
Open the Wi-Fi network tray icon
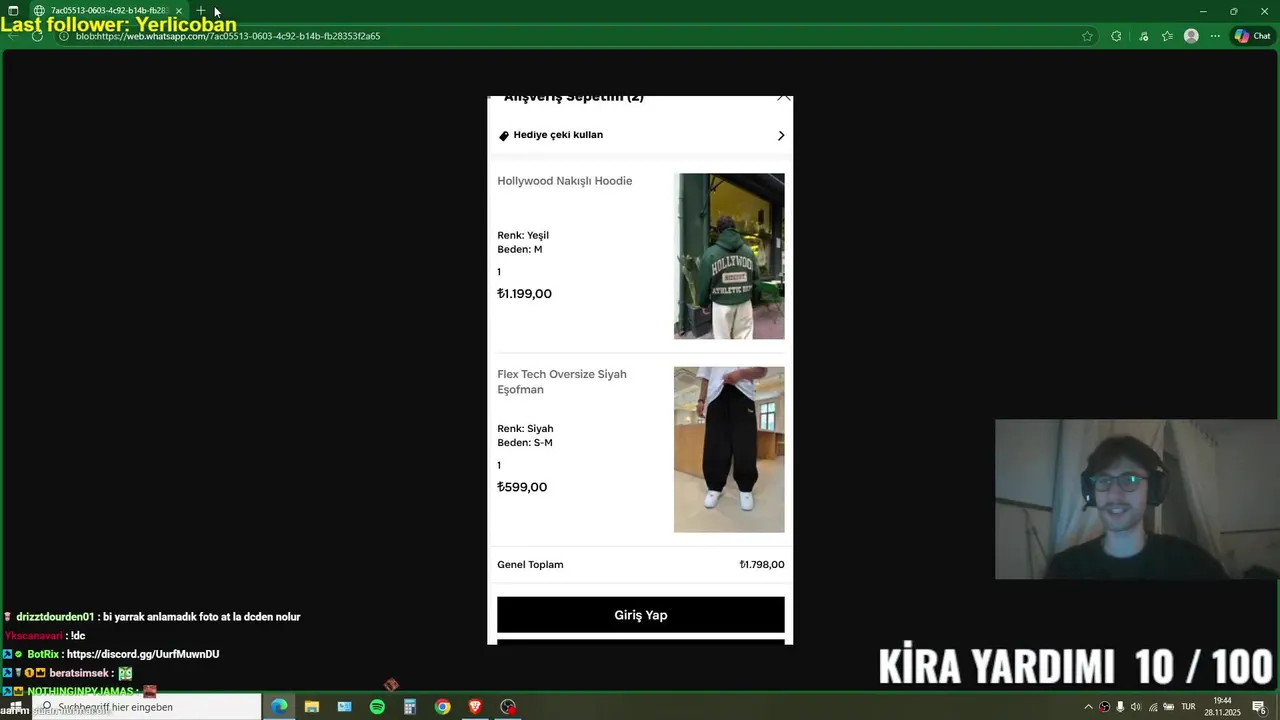tap(1152, 707)
